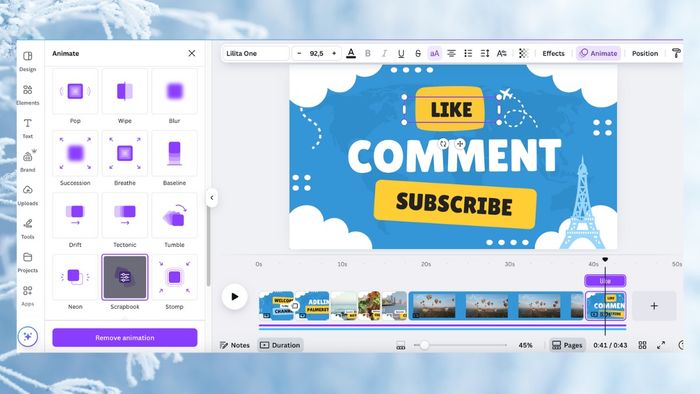Toggle bold formatting
The image size is (700, 394).
pos(367,54)
